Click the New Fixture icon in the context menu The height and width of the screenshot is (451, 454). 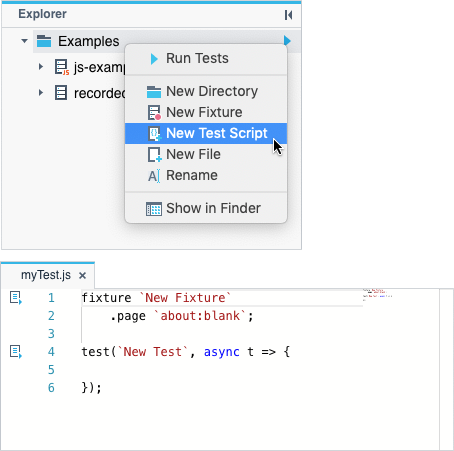click(154, 113)
